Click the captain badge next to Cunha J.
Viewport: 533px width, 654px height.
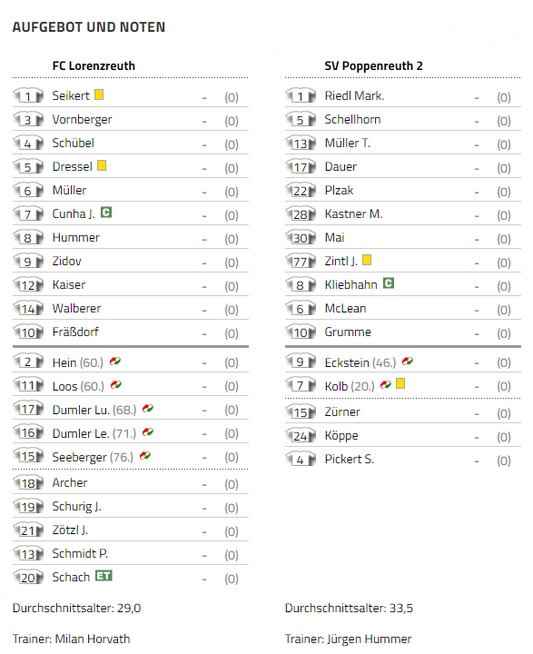tap(106, 213)
